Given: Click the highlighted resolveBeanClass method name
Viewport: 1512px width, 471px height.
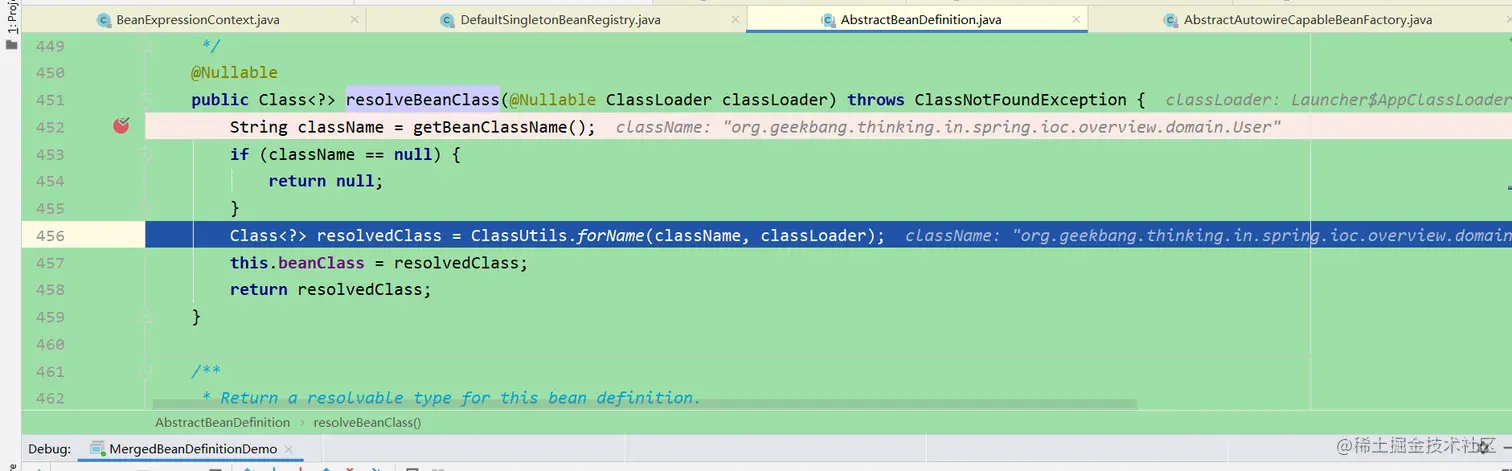Looking at the screenshot, I should pyautogui.click(x=422, y=100).
